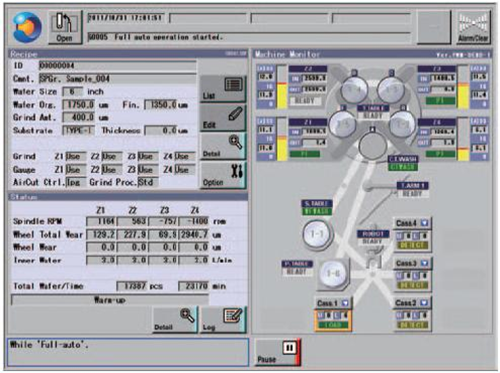Toggle Grind Z3 Use field
This screenshot has height=373, width=500.
pos(148,156)
